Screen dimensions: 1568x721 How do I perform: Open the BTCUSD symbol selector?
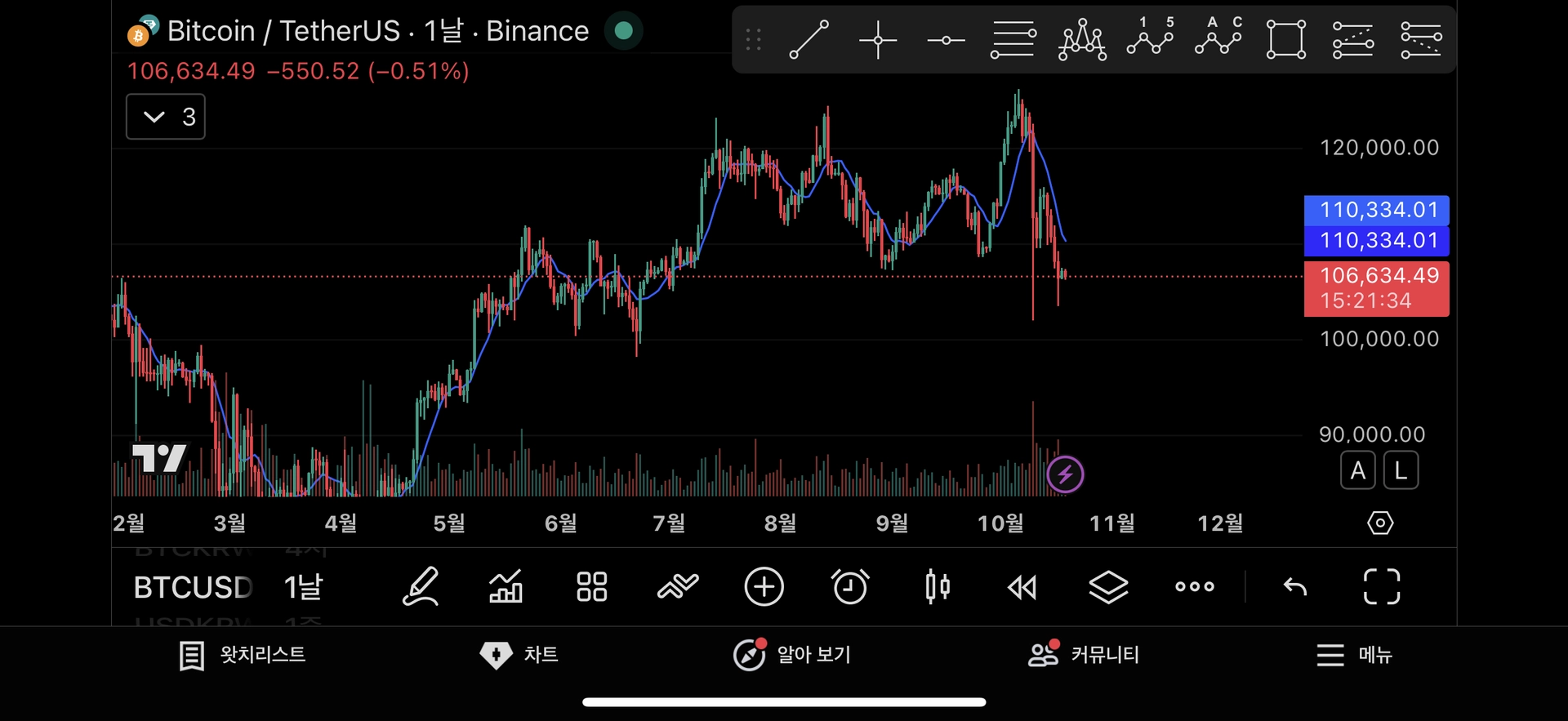click(x=193, y=586)
